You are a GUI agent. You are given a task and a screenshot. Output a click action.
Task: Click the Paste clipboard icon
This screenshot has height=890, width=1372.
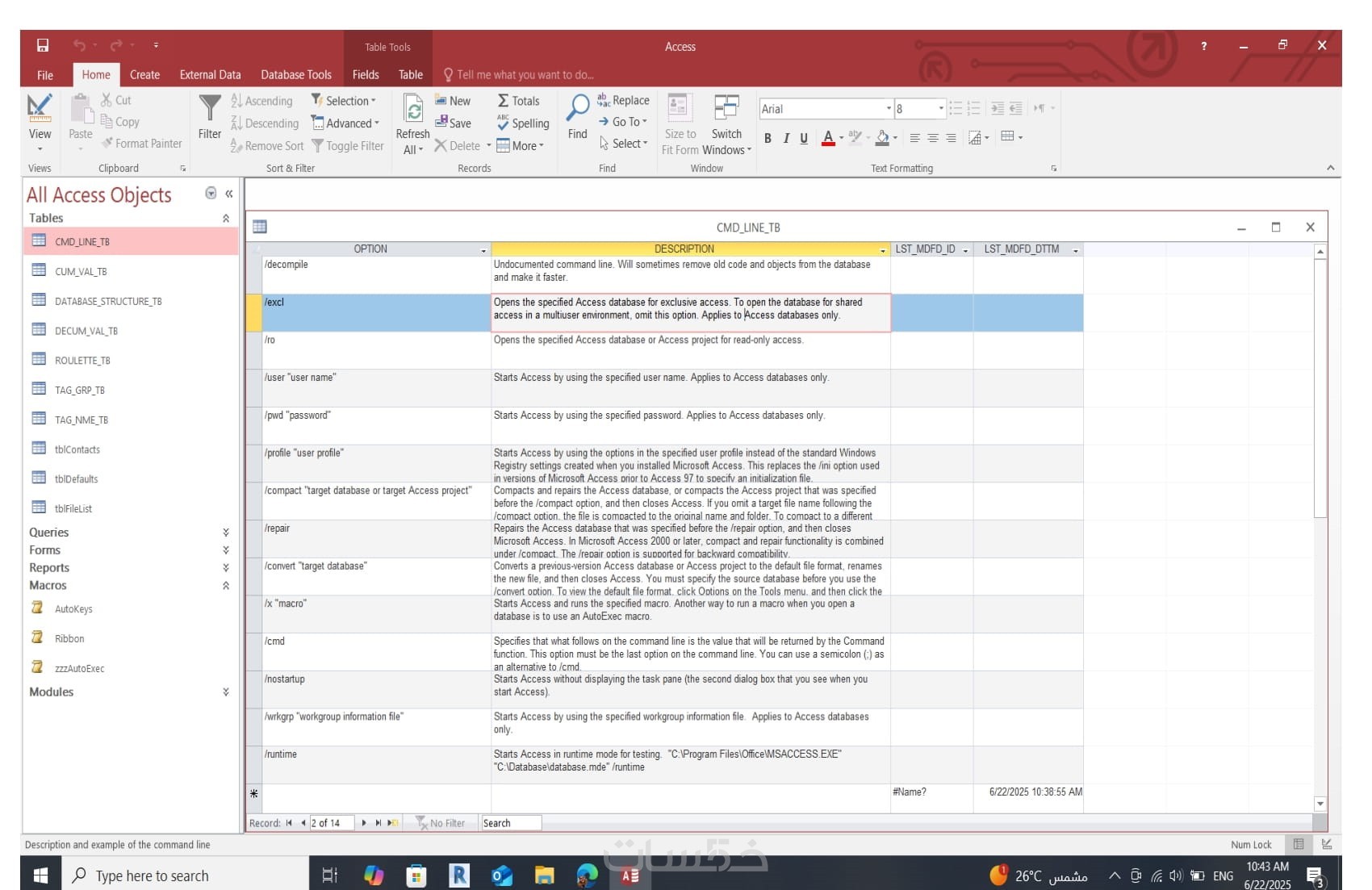pyautogui.click(x=81, y=108)
